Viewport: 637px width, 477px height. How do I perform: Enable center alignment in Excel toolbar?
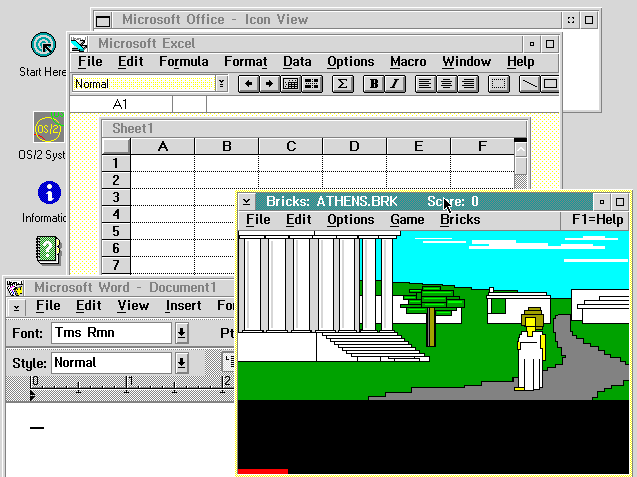pyautogui.click(x=445, y=84)
